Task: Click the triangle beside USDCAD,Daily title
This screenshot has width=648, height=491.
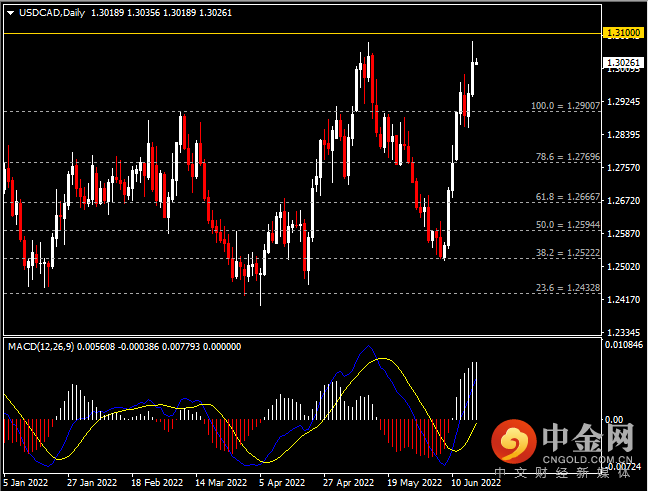Action: [11, 13]
